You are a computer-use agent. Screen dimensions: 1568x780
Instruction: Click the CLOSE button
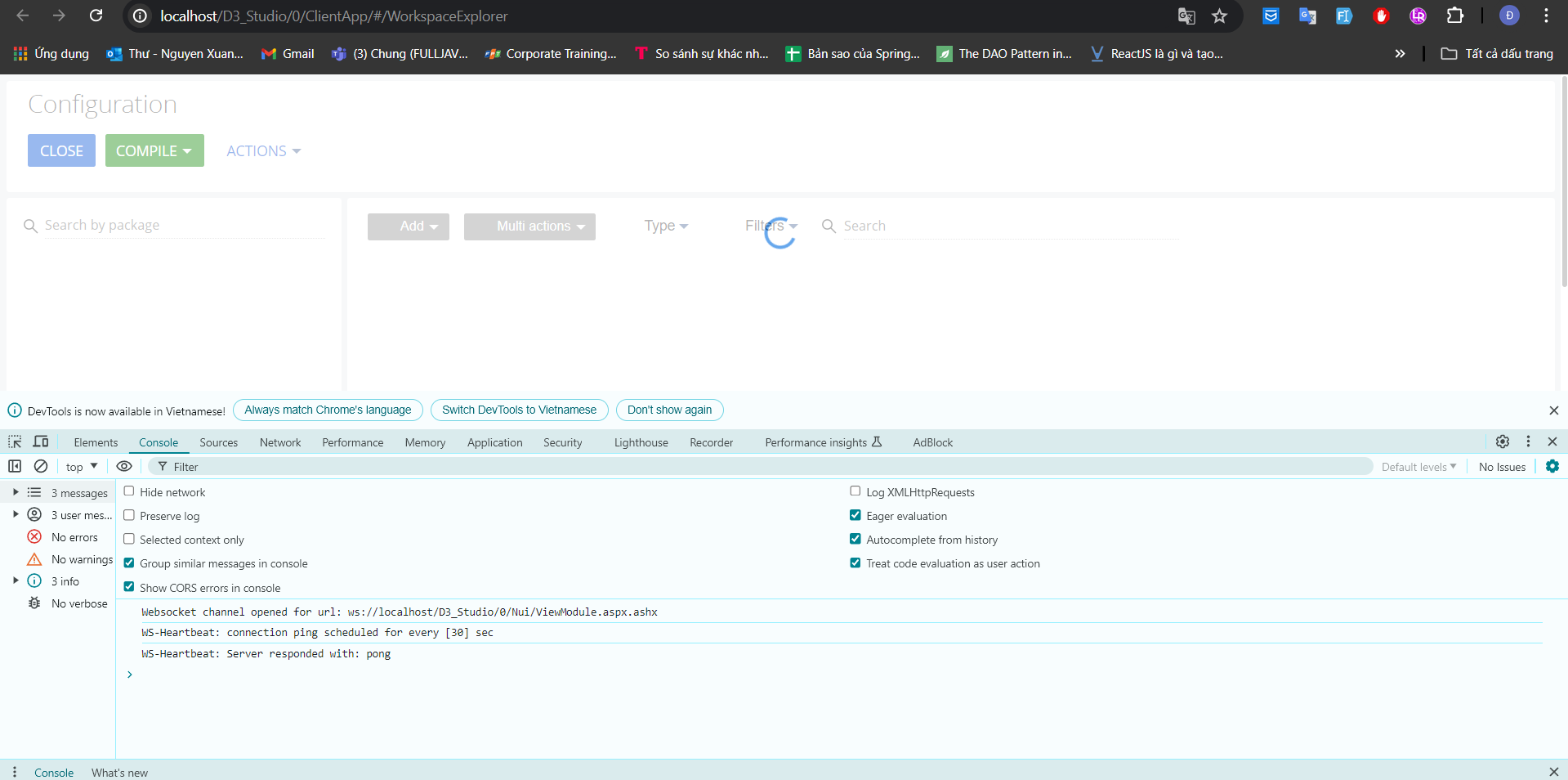click(x=61, y=150)
